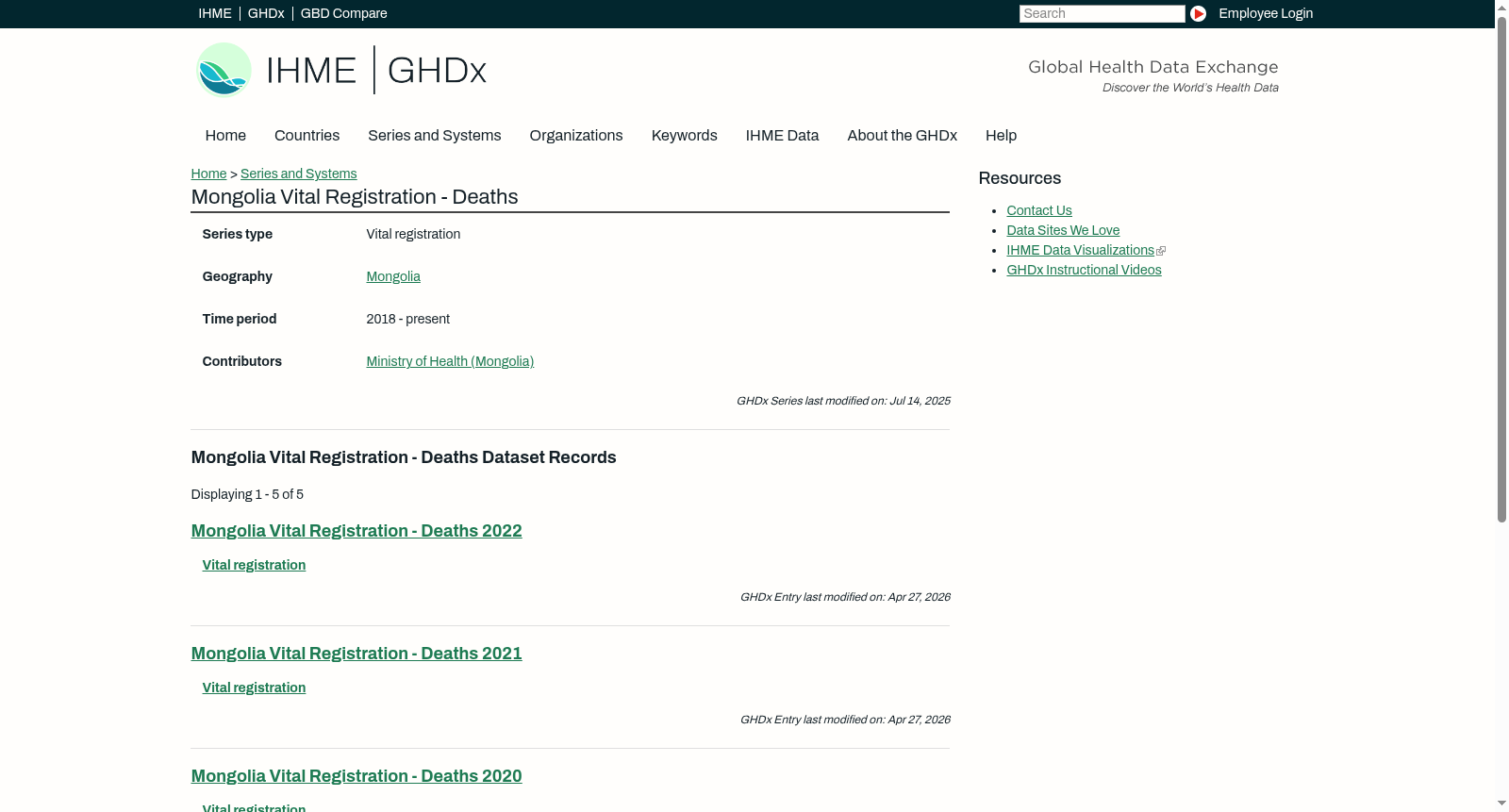This screenshot has height=812, width=1509.
Task: Open the GHDx Instructional Videos link
Action: [1085, 270]
